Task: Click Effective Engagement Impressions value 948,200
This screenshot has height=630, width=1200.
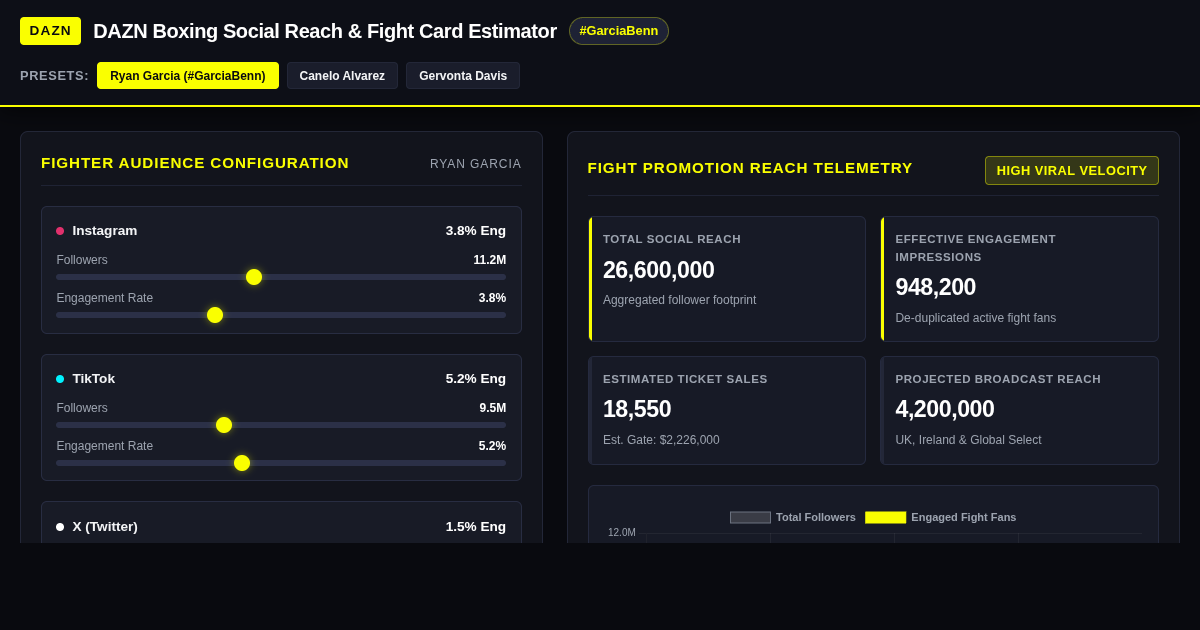Action: [936, 287]
